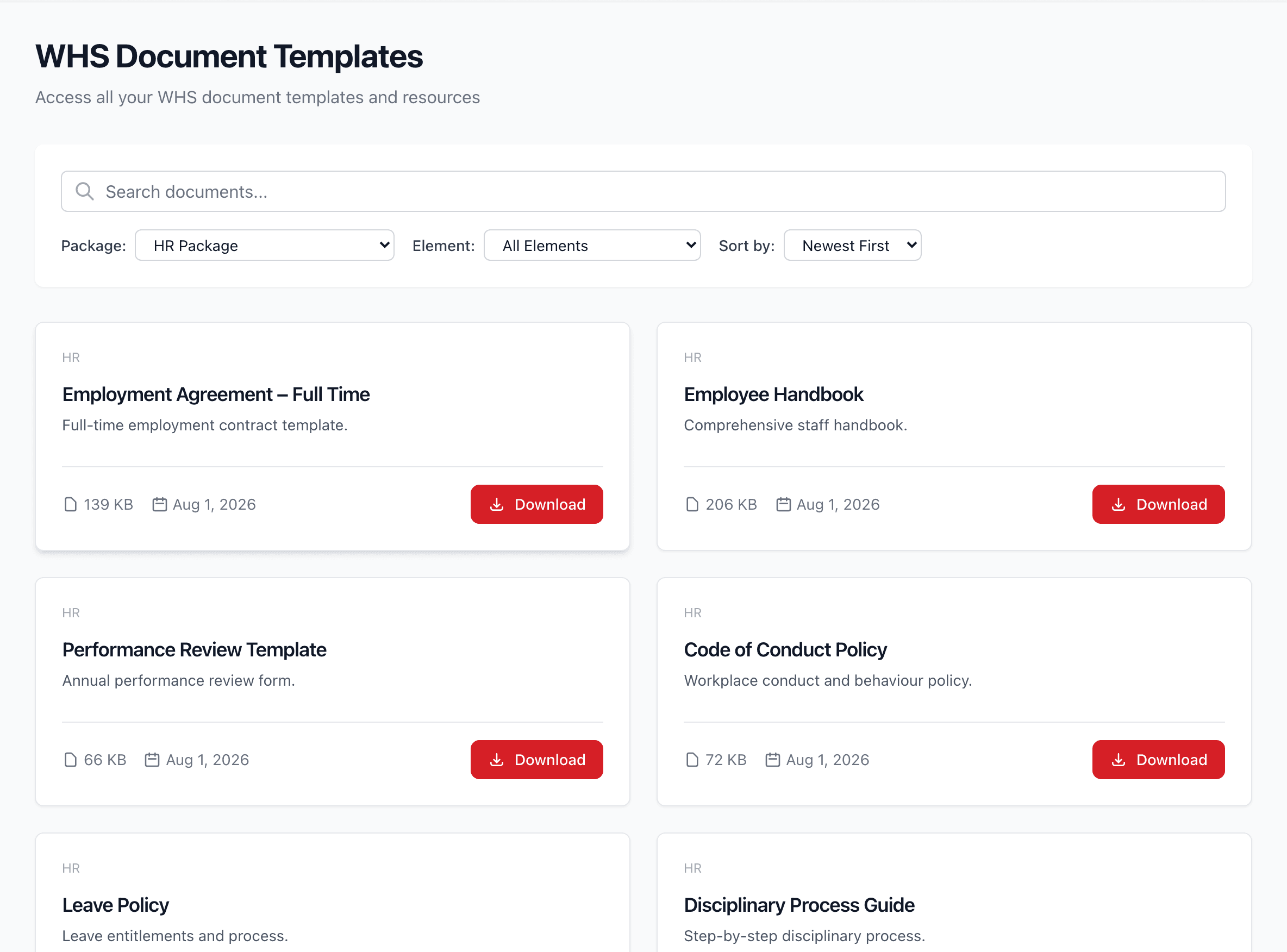Click the 206 KB file size
Viewport: 1287px width, 952px height.
(731, 504)
